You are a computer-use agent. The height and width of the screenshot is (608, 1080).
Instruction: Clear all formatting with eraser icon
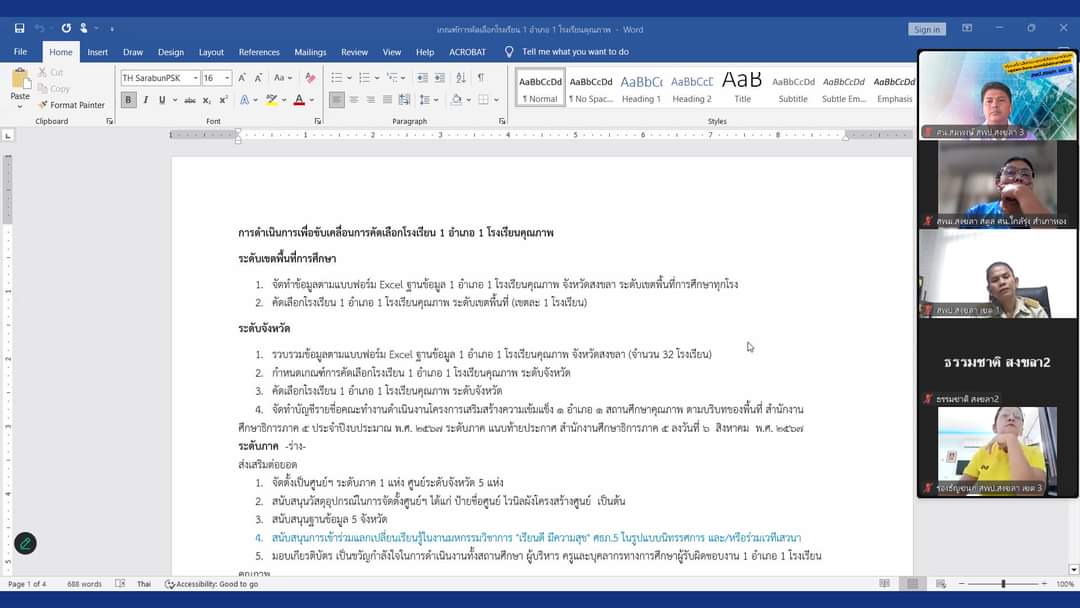310,78
